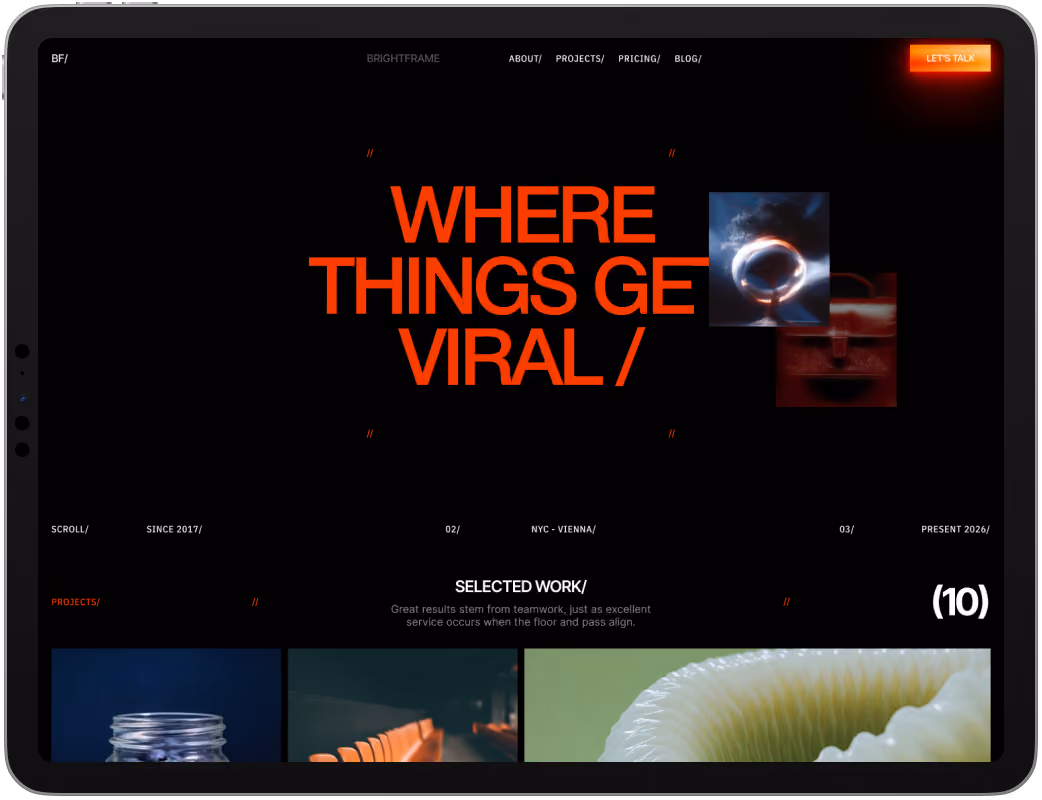
Task: Click the 'Great results stem from teamwork' paragraph
Action: tap(520, 616)
